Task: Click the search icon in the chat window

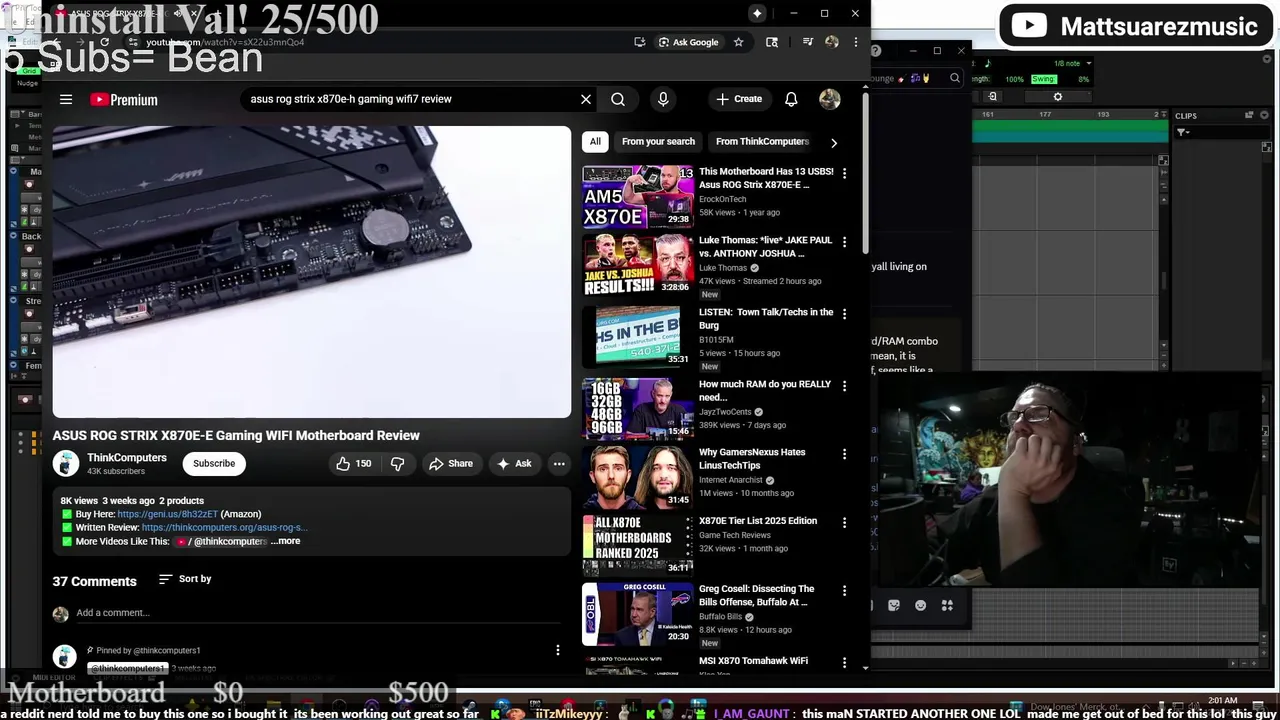Action: tap(955, 78)
